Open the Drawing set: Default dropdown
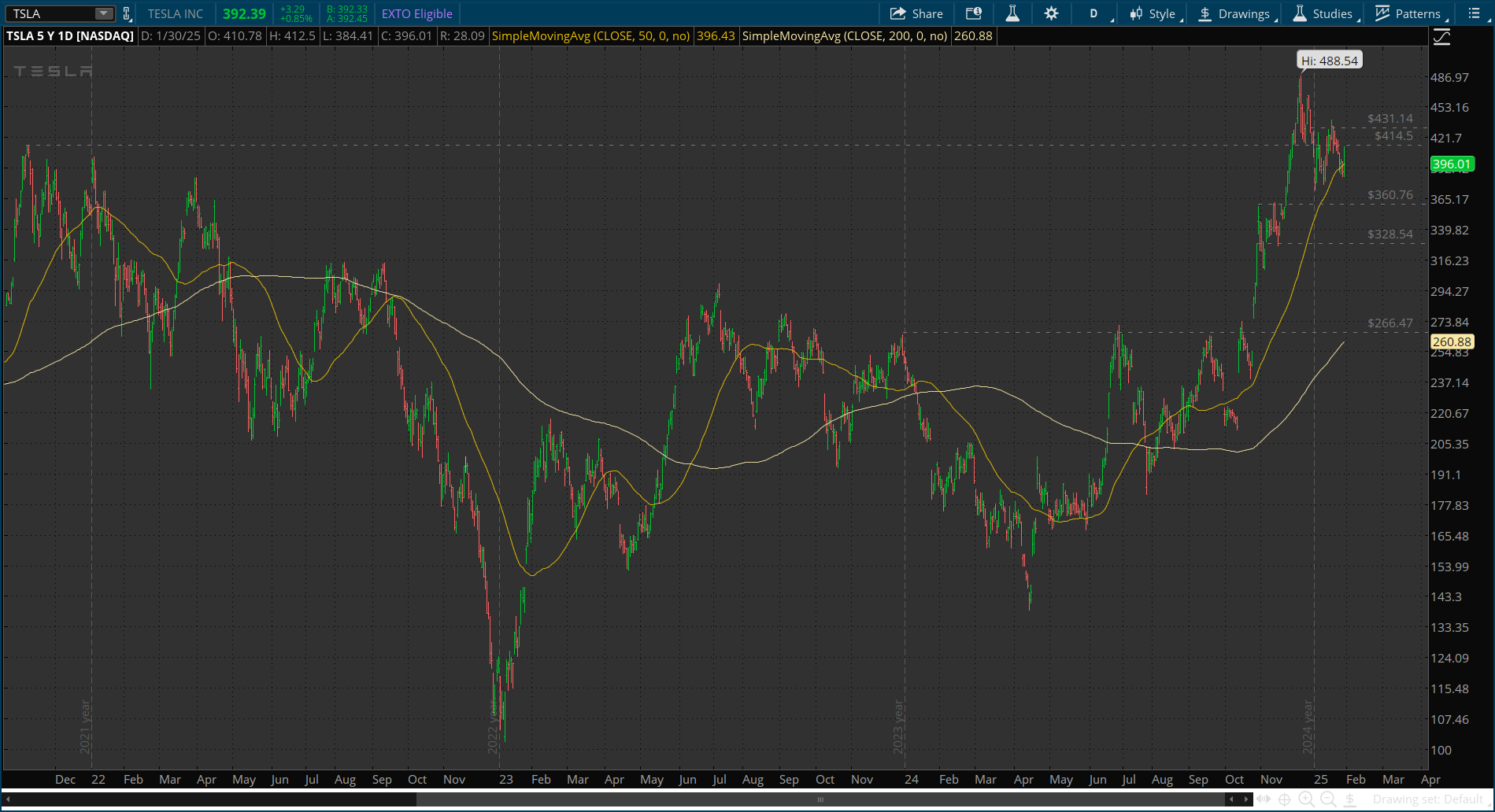Screen dimensions: 1495x812 pos(1431,799)
